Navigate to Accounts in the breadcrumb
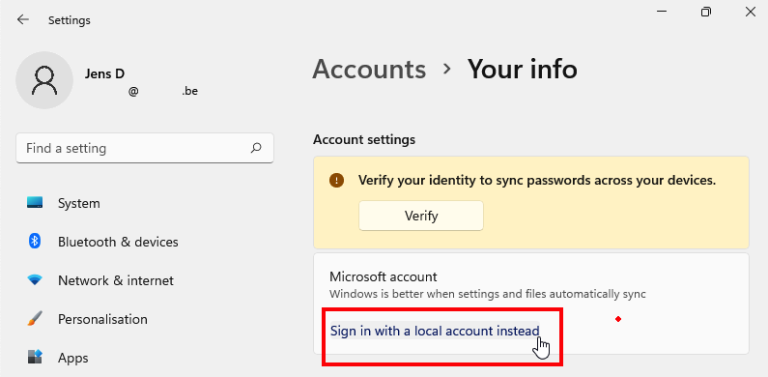Viewport: 768px width, 377px height. pos(369,69)
